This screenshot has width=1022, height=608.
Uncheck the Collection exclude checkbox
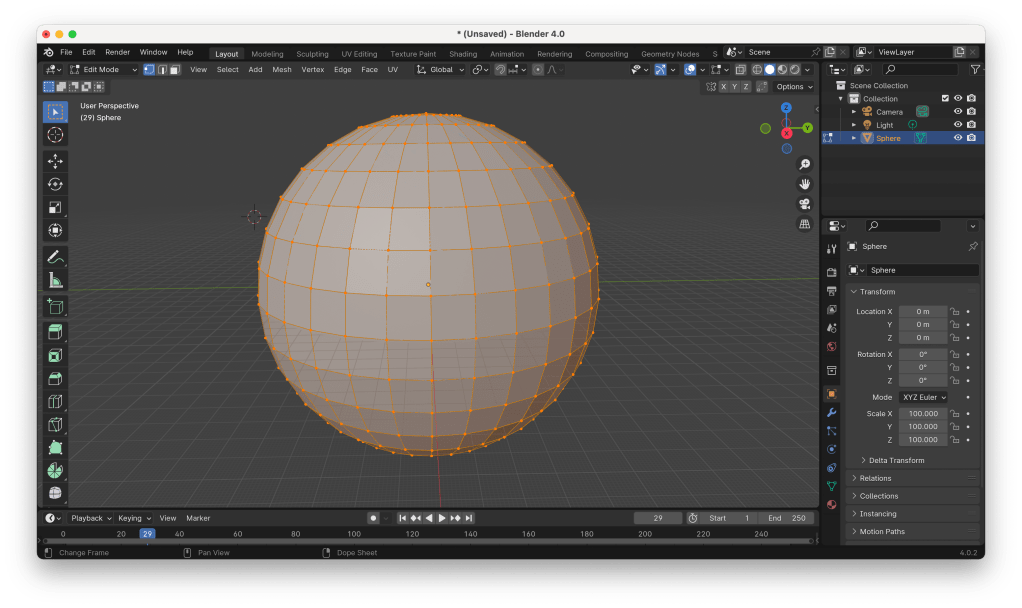[x=945, y=98]
